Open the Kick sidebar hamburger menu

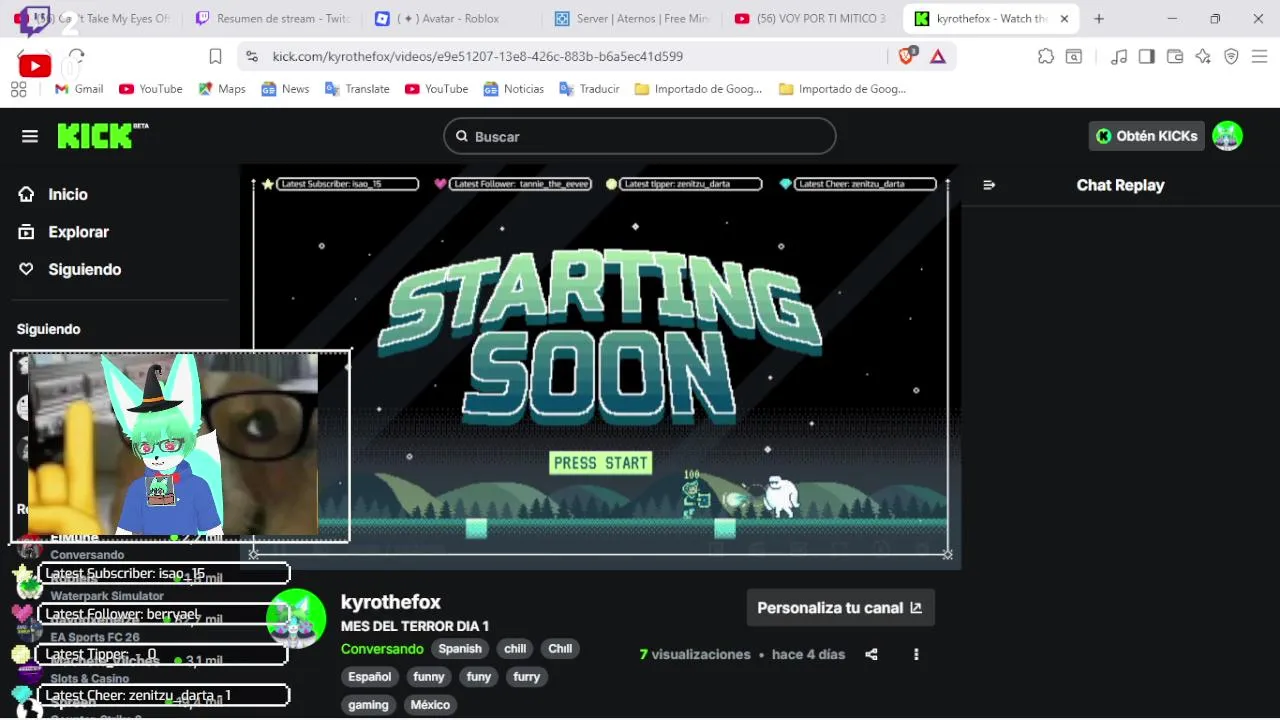coord(30,136)
